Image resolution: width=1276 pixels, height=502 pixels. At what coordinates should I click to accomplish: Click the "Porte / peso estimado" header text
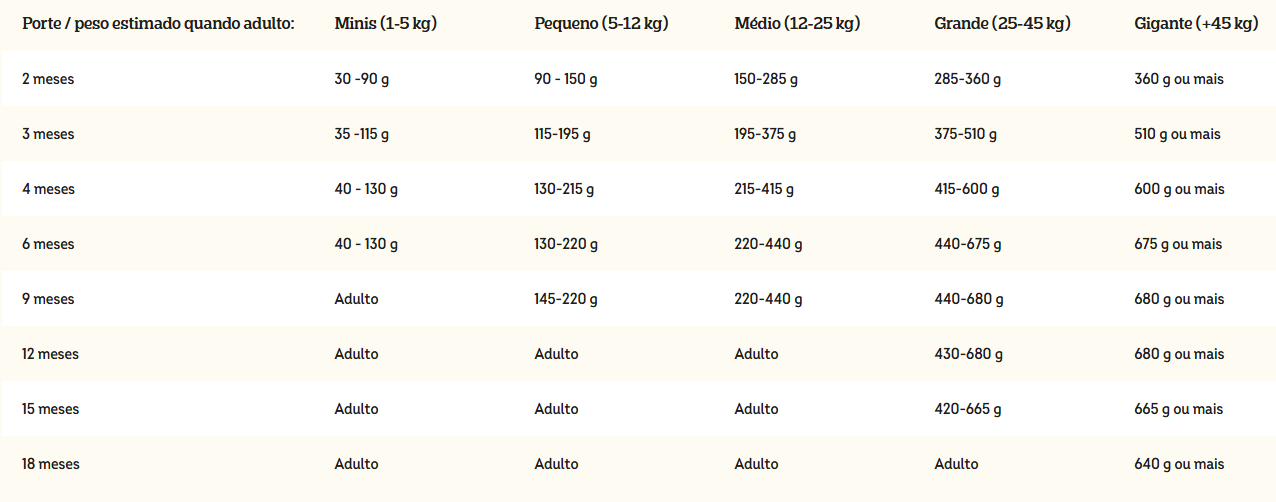click(158, 23)
